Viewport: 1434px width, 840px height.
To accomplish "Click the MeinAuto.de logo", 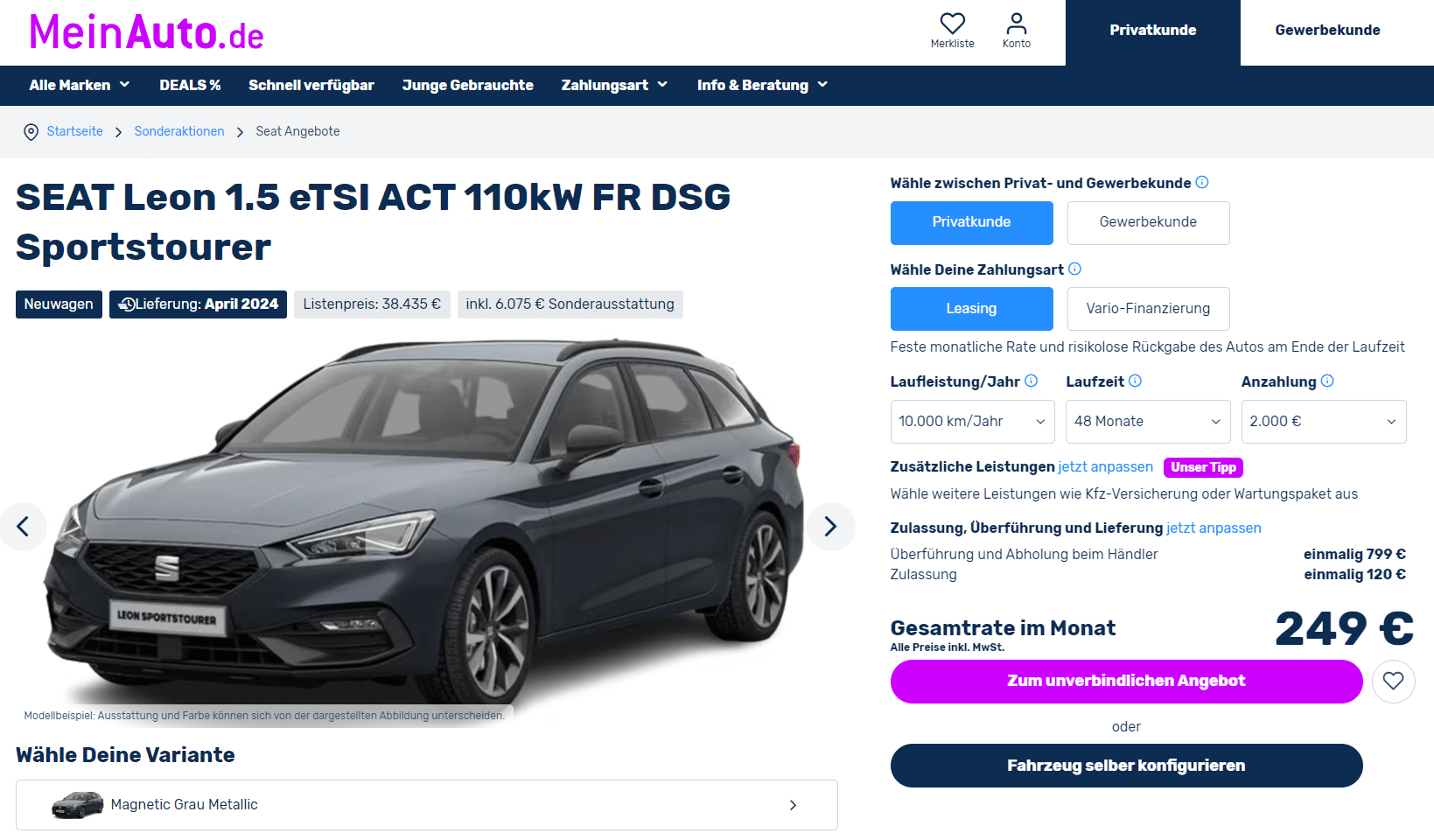I will coord(146,32).
